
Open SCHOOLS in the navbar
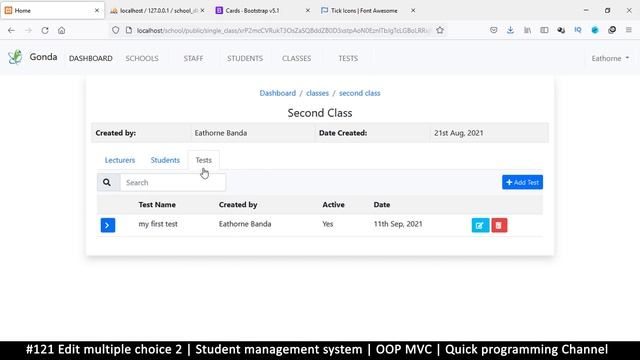coord(142,58)
